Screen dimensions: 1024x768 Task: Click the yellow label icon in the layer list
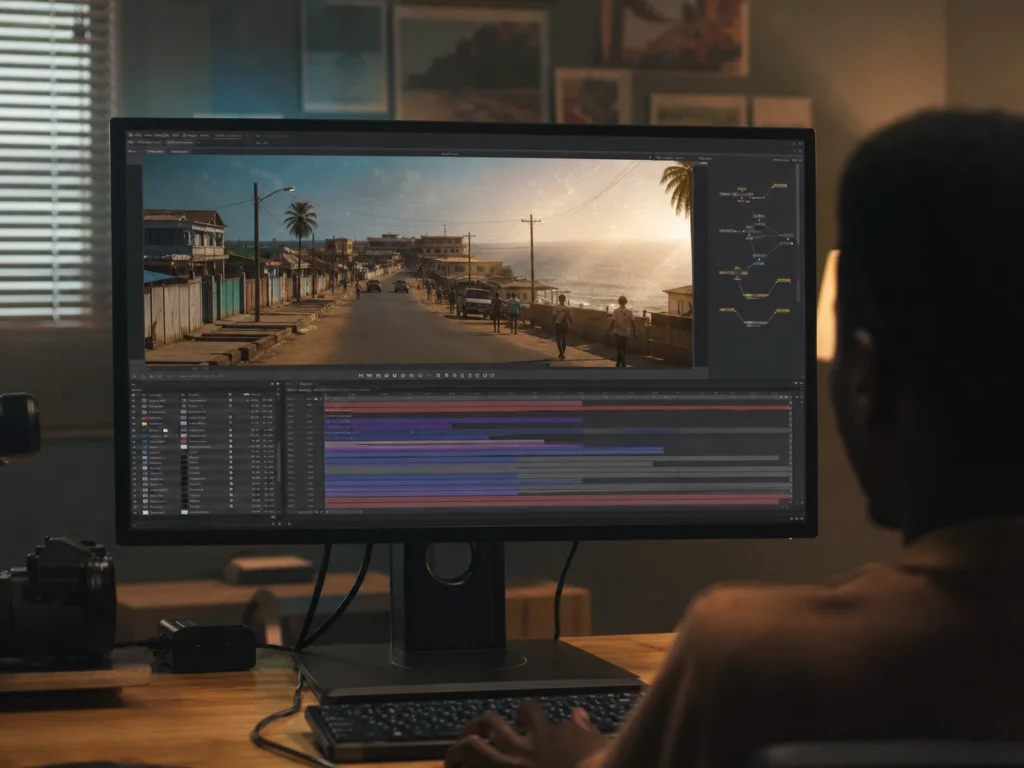point(144,423)
